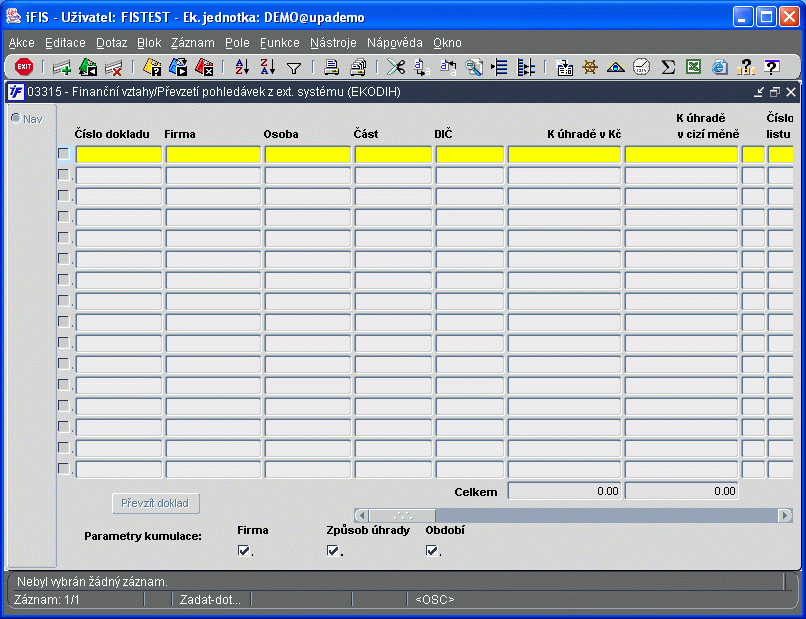The height and width of the screenshot is (619, 806).
Task: Open the Akce menu
Action: point(22,43)
